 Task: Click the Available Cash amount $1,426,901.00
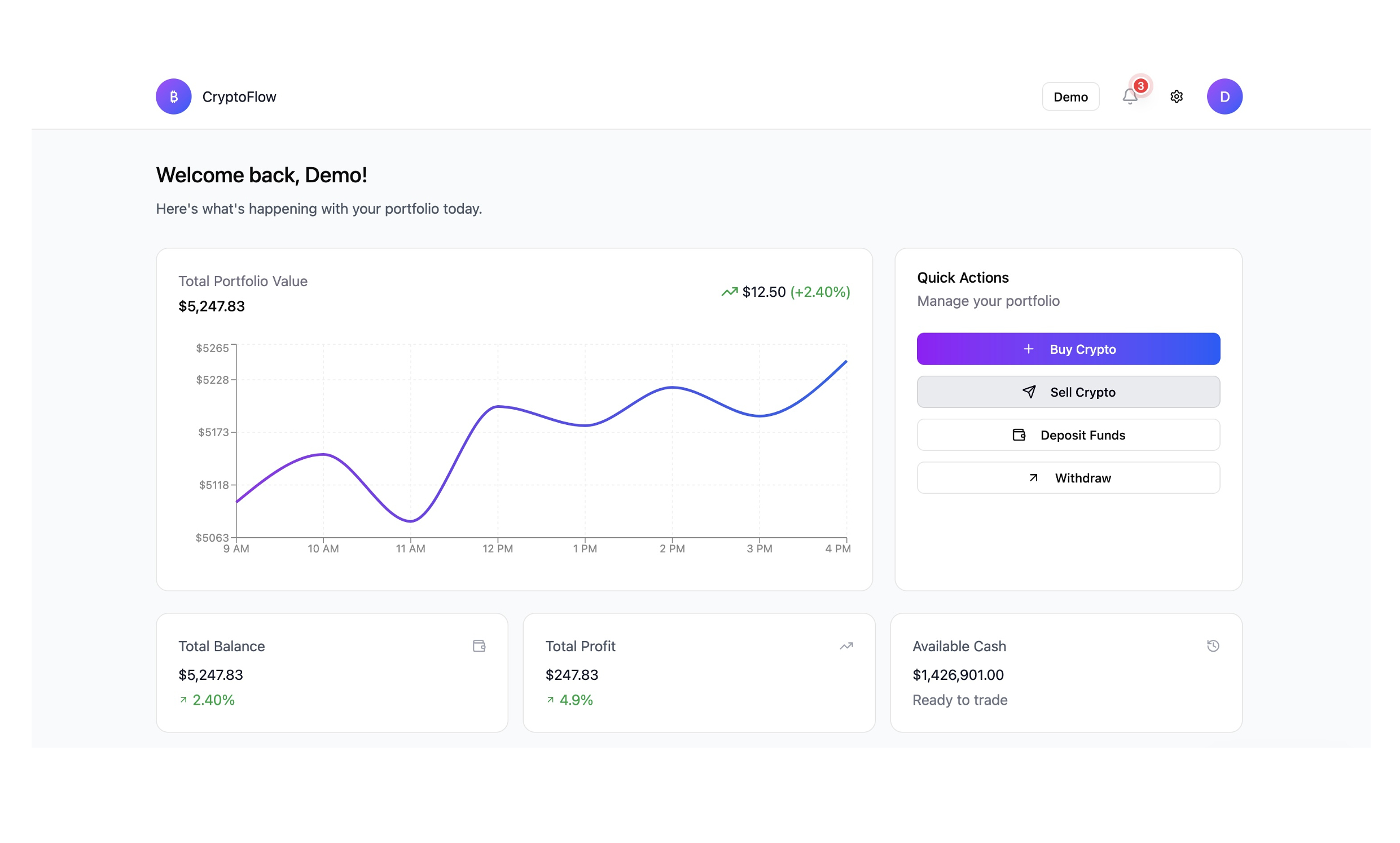coord(958,675)
